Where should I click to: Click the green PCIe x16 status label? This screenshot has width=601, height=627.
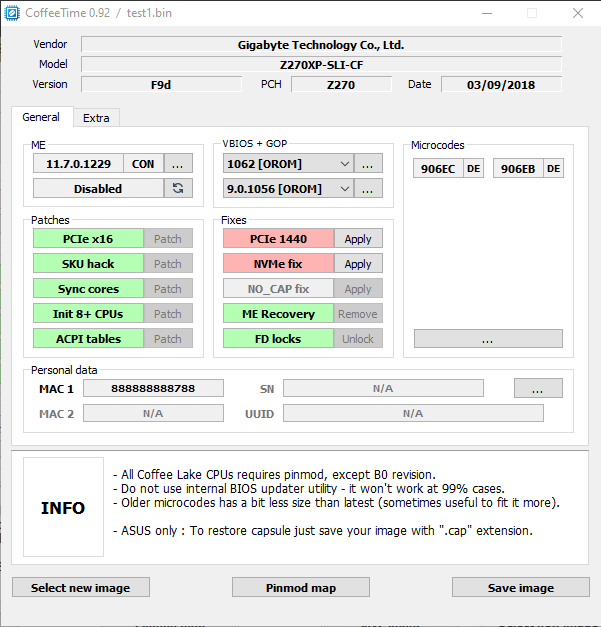[88, 239]
